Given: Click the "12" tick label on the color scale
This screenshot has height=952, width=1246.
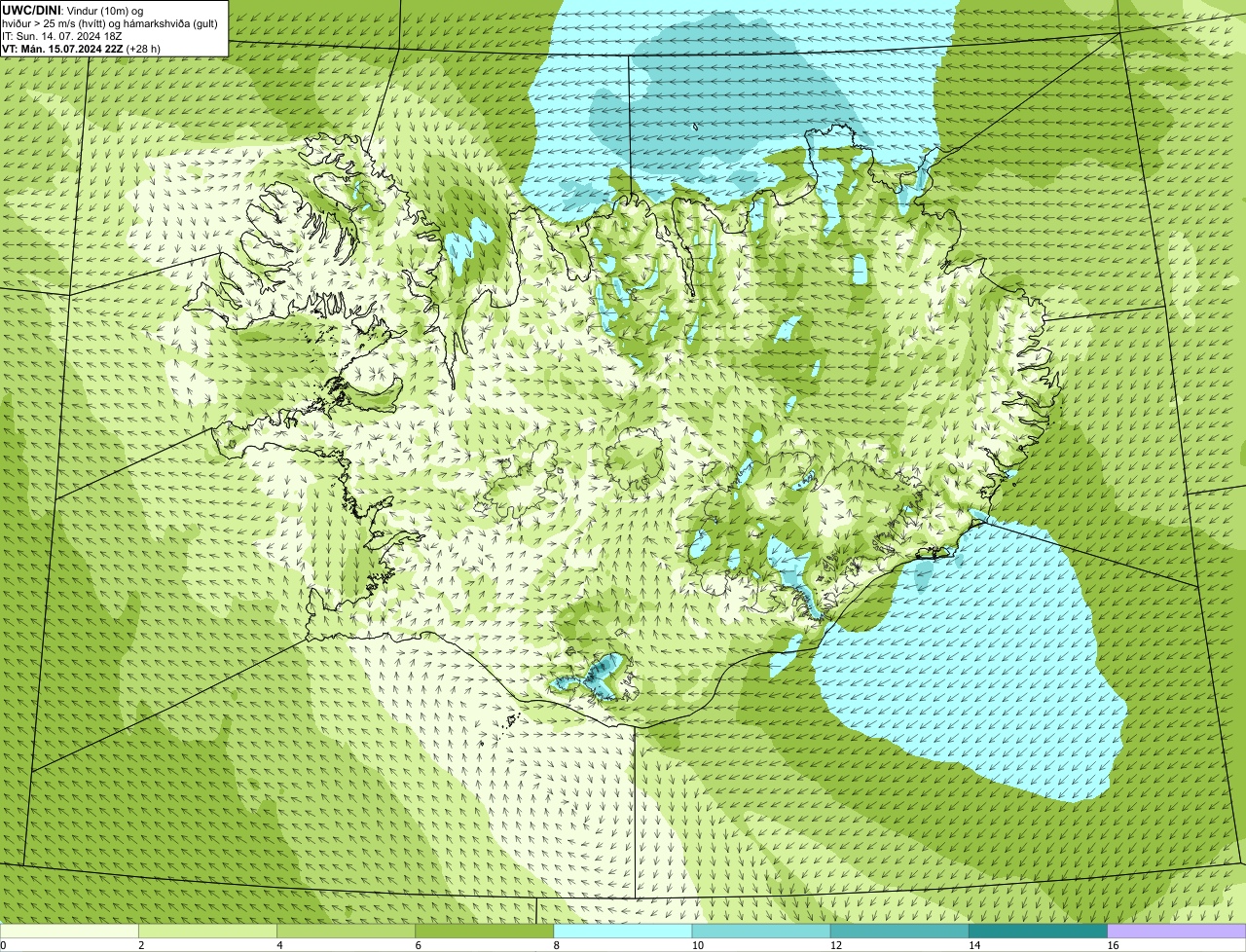Looking at the screenshot, I should click(837, 945).
